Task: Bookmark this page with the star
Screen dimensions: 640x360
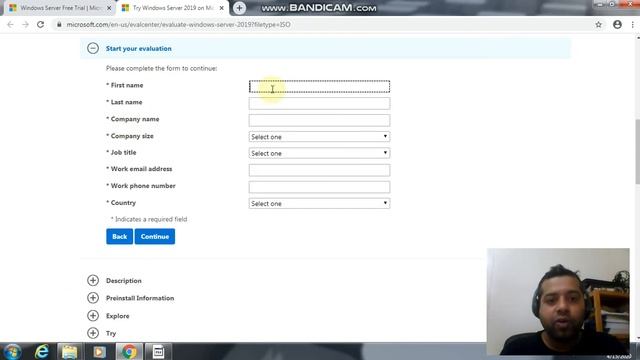Action: tap(598, 24)
